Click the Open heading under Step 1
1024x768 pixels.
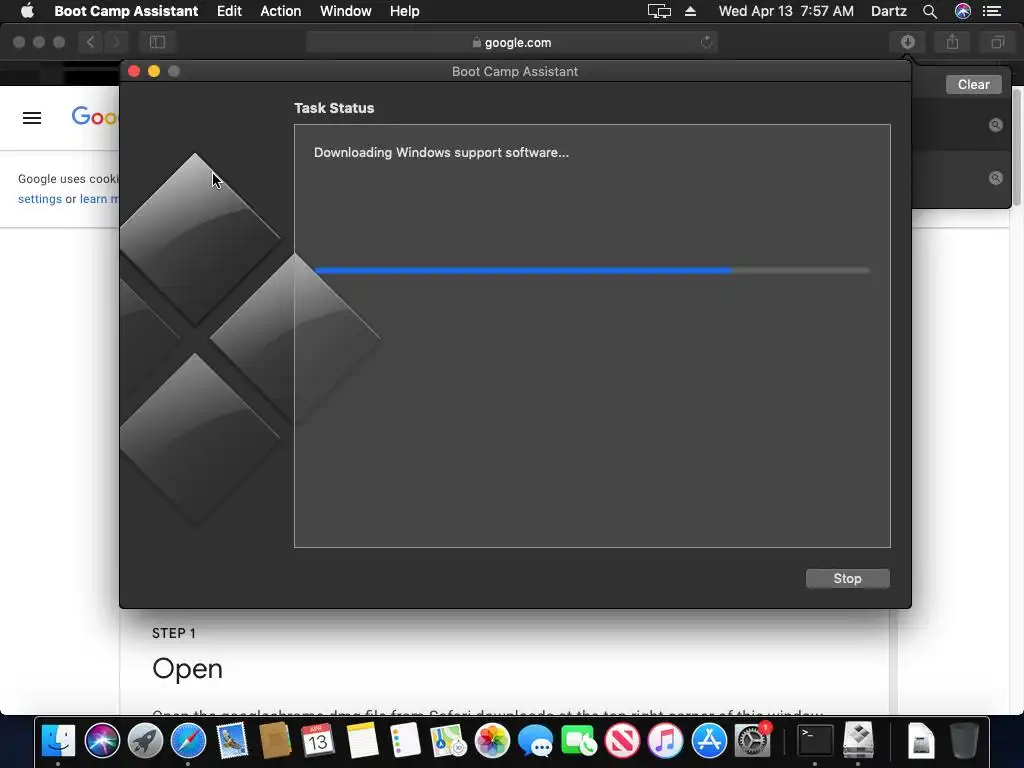click(187, 669)
